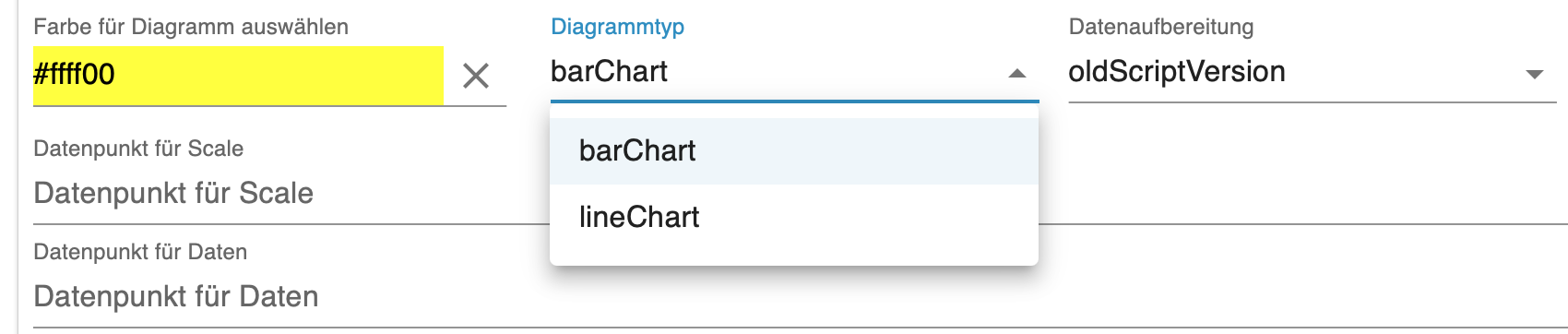This screenshot has height=334, width=1568.
Task: Click the blank padding below lineChart in popup
Action: click(794, 257)
